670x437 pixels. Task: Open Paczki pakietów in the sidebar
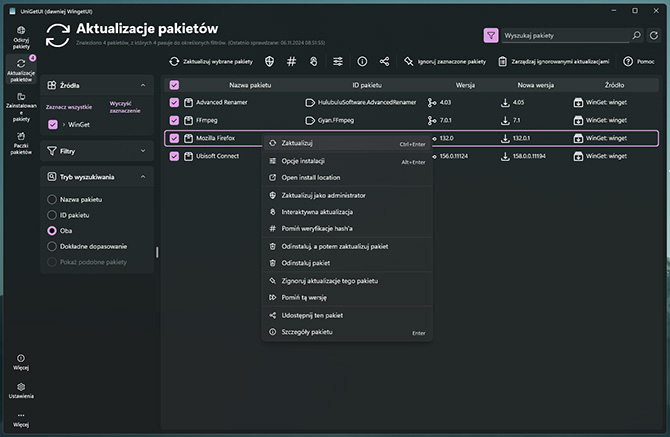coord(21,143)
